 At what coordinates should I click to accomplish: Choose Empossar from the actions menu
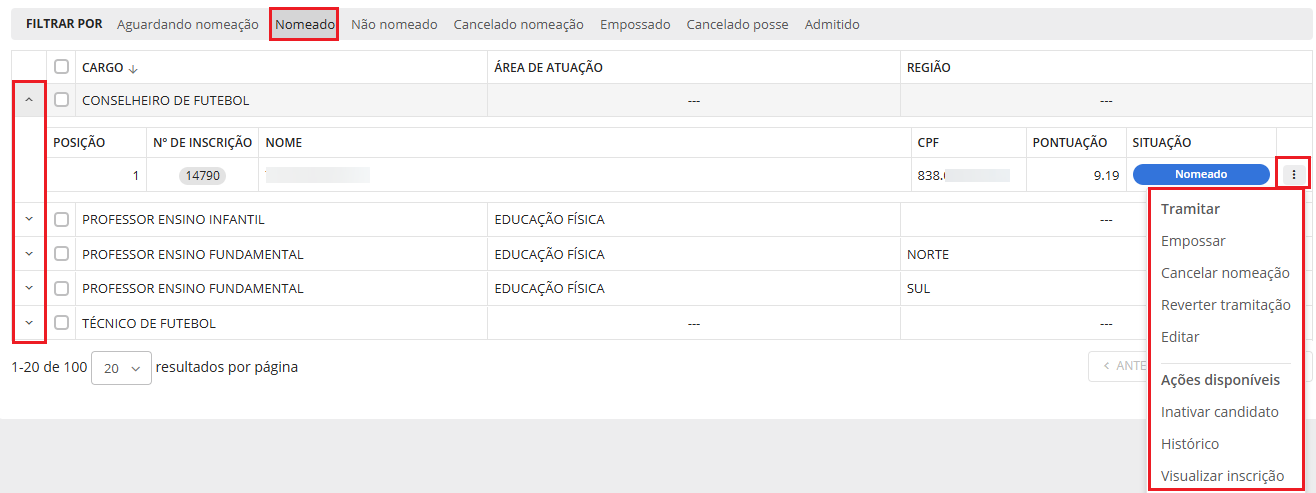(x=1193, y=241)
